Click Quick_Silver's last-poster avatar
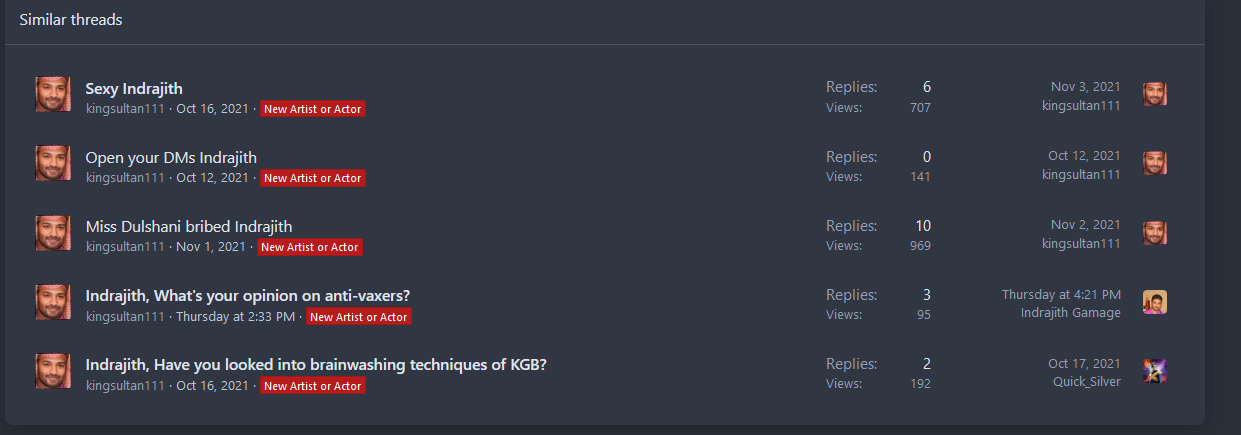Screen dimensions: 1241x435 [x=1155, y=371]
